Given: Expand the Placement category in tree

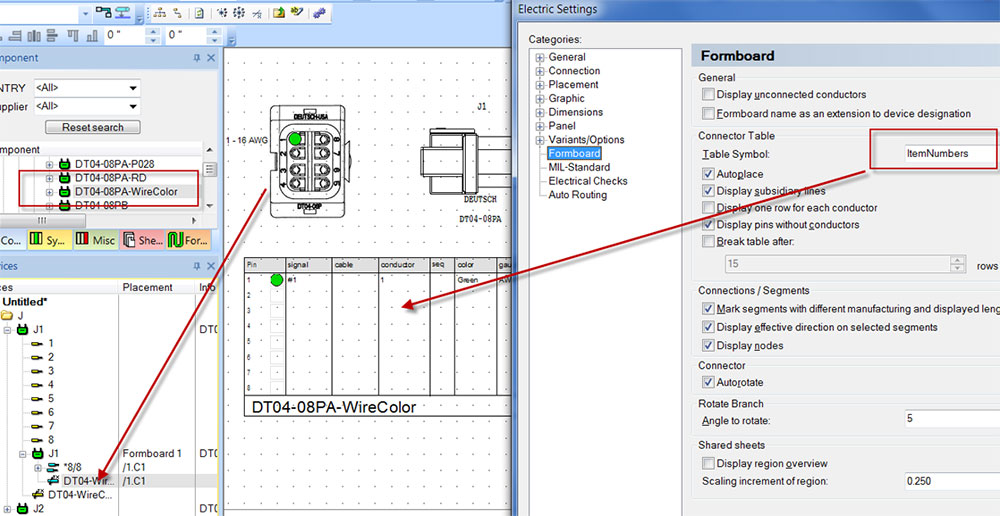Looking at the screenshot, I should click(540, 85).
